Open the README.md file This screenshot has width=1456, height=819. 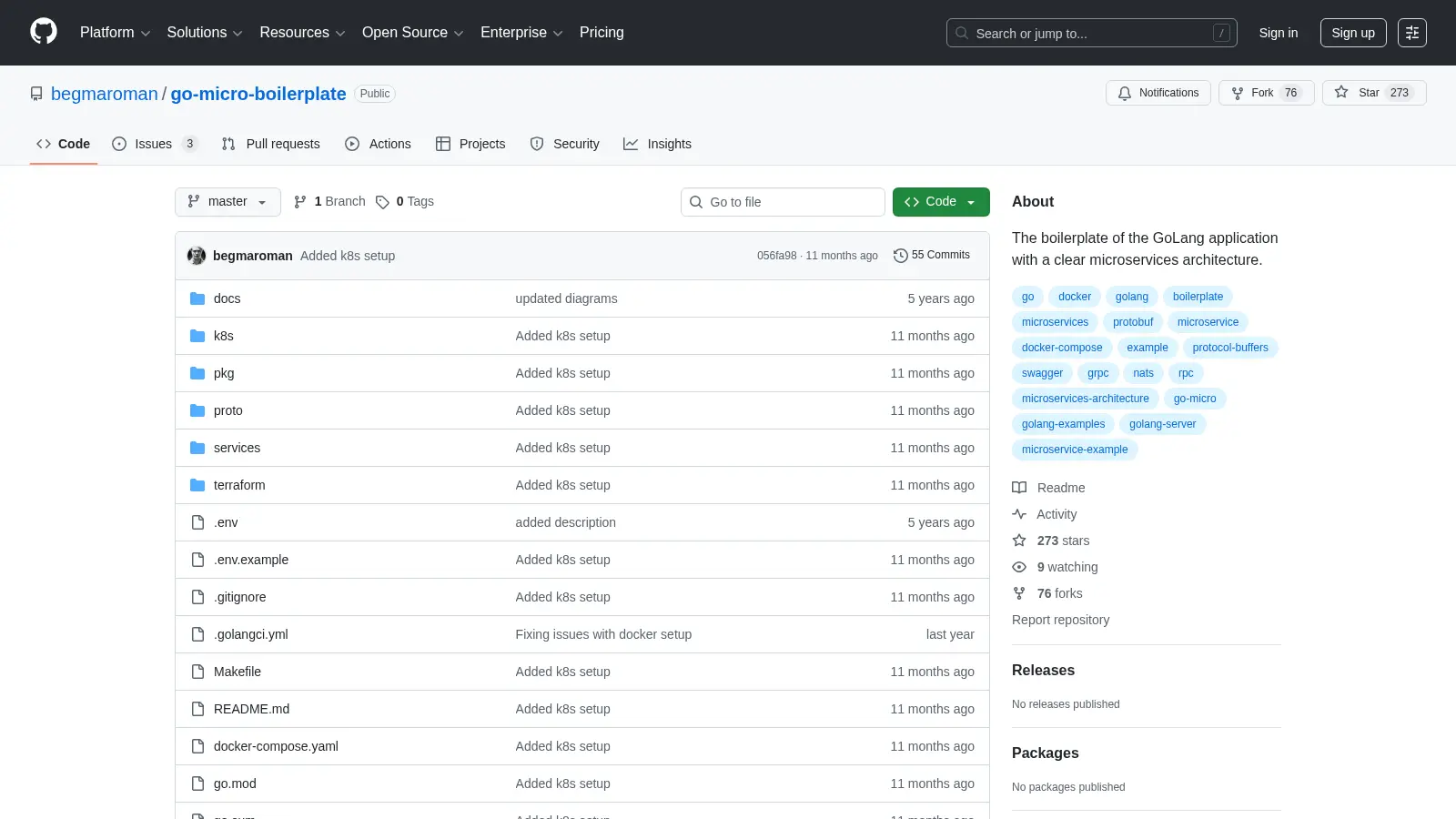point(251,709)
